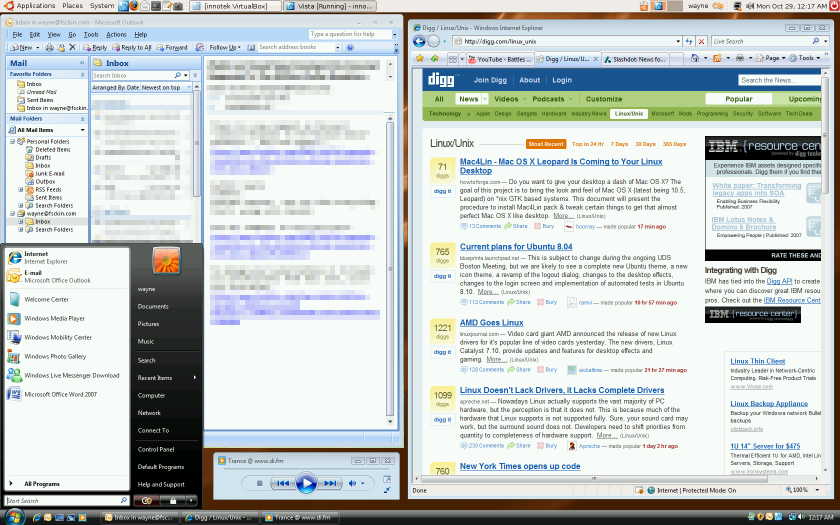Image resolution: width=840 pixels, height=525 pixels.
Task: Click the Stop button in Media Player
Action: point(259,483)
